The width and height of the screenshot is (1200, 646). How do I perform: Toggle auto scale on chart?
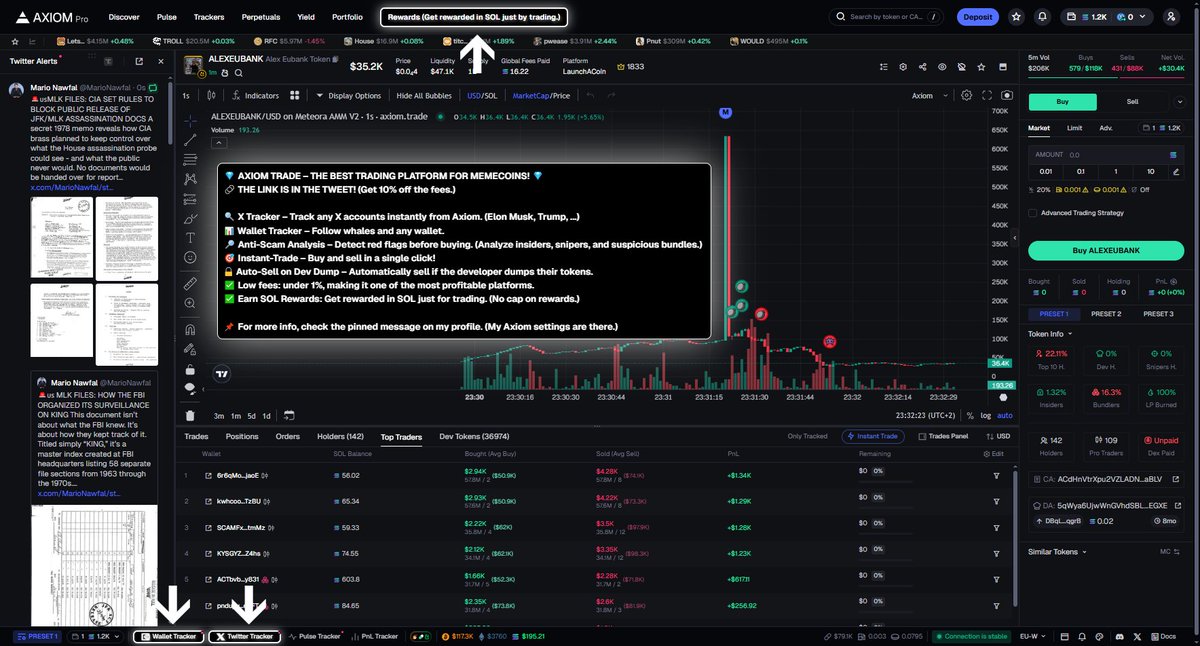coord(1005,415)
